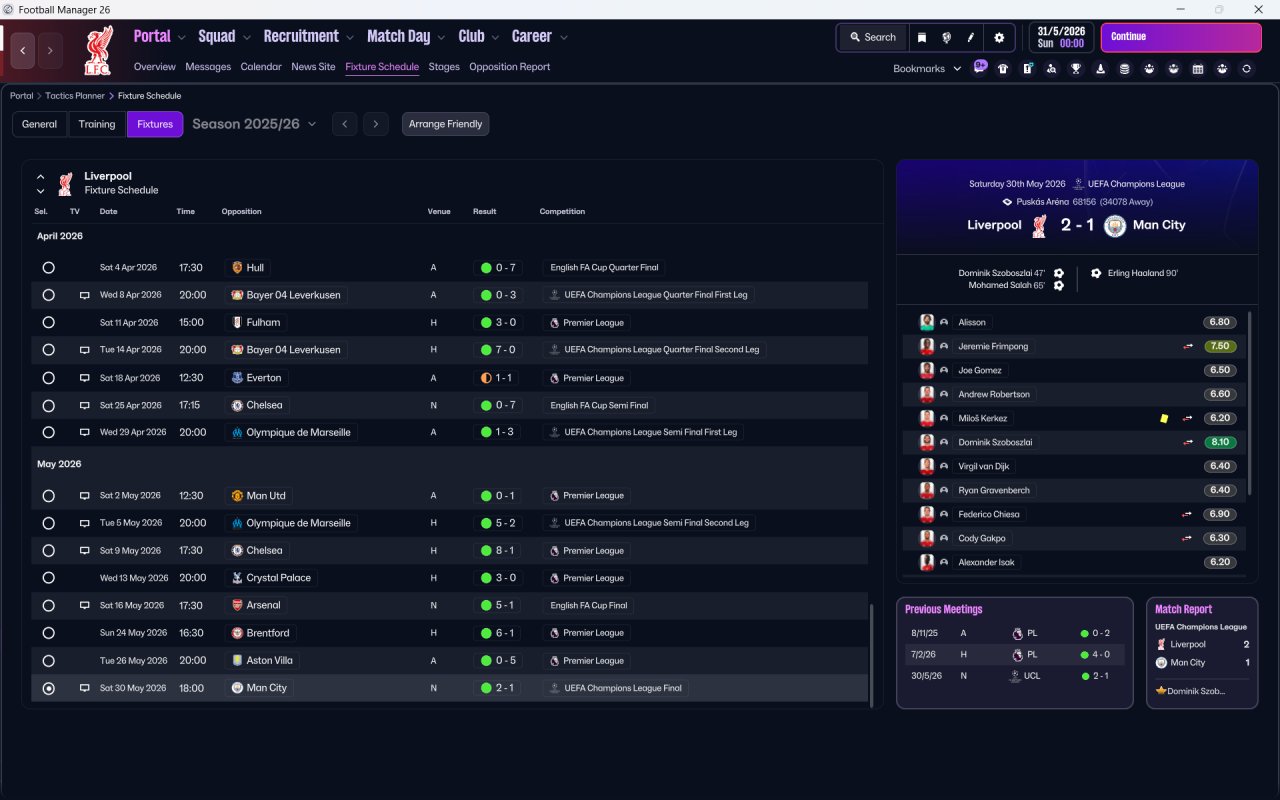Click the Hull club badge icon

237,268
